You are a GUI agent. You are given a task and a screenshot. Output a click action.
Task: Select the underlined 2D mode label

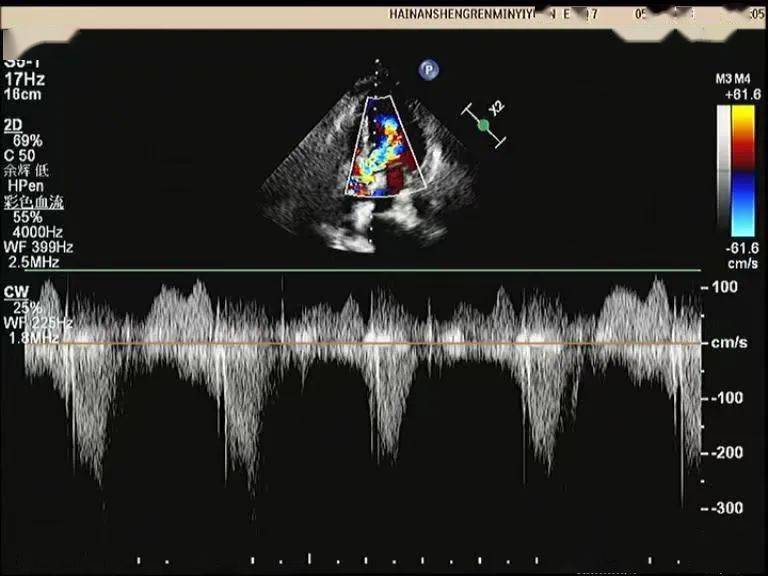tap(14, 126)
